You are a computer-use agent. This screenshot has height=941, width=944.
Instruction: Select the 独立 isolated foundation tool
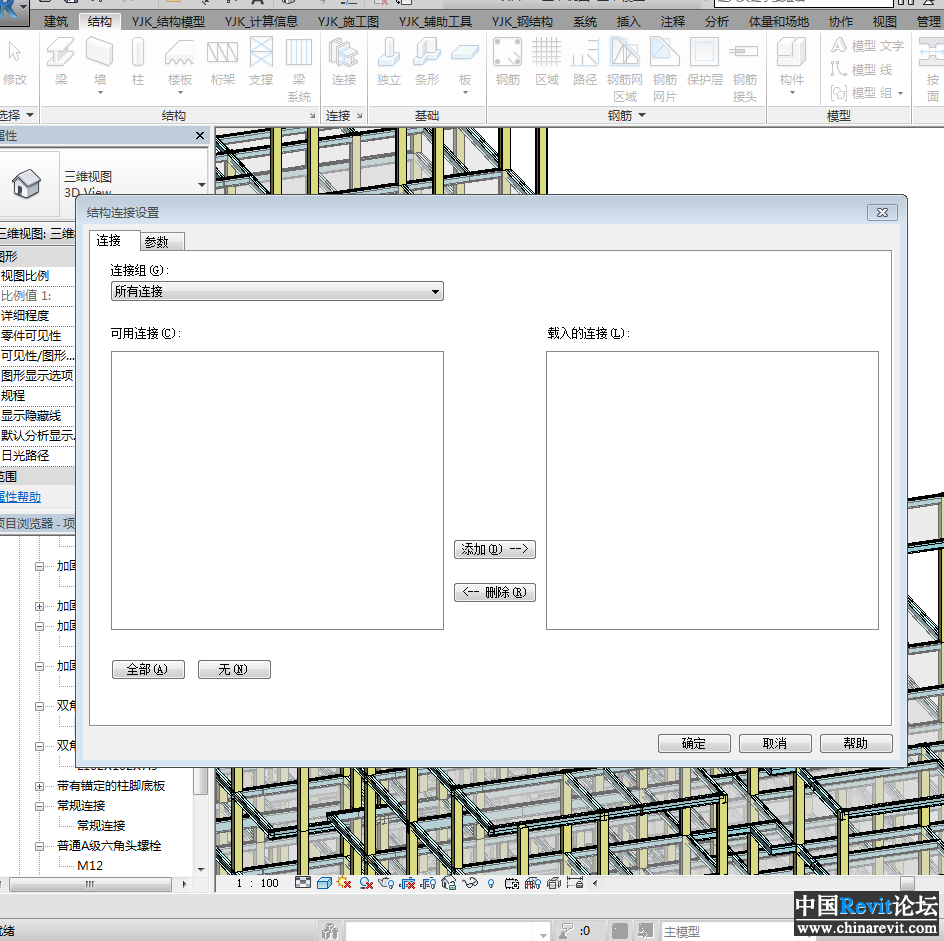click(x=388, y=61)
